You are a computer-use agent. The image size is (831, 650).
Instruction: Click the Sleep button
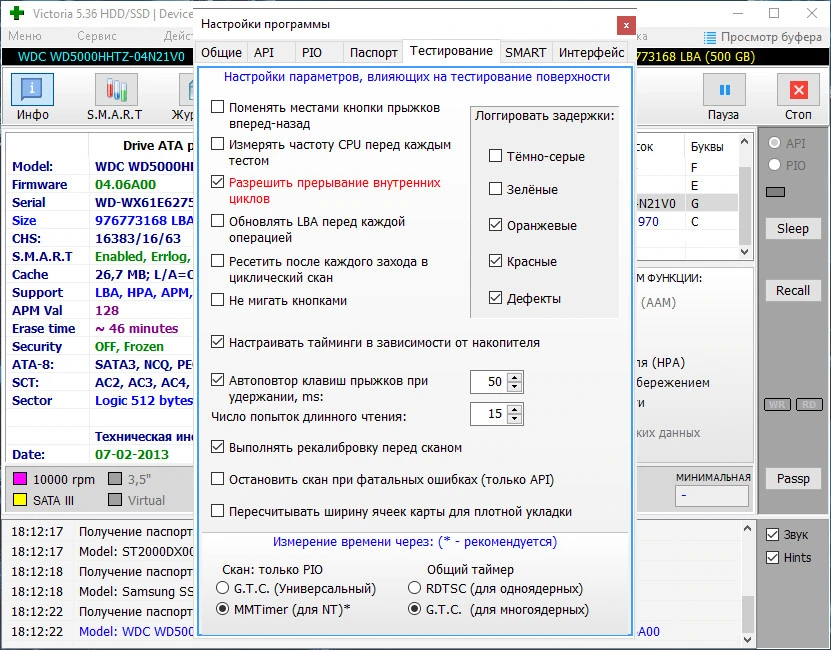[x=793, y=229]
